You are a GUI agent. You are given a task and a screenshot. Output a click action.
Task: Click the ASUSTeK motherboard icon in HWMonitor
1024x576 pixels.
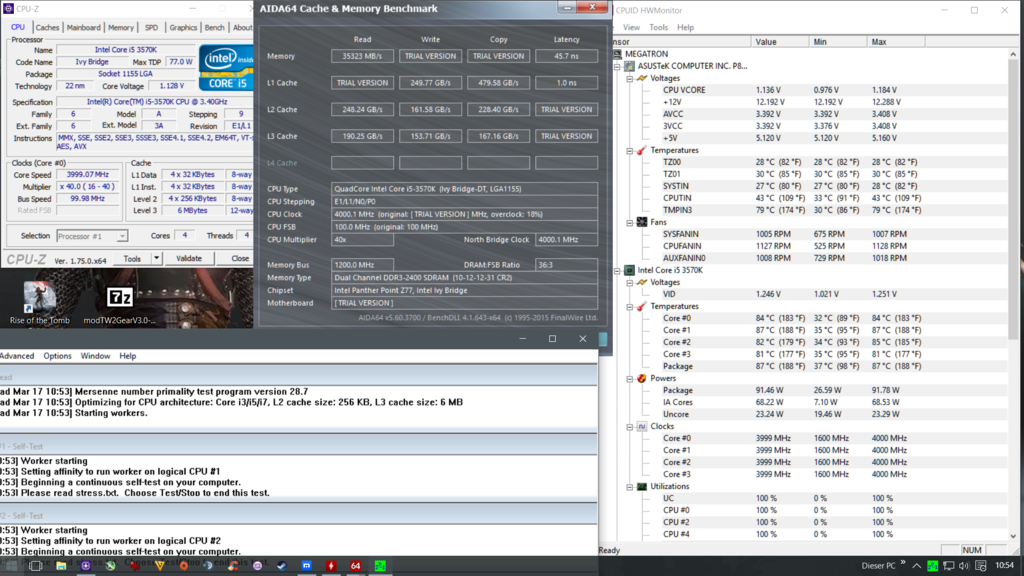(x=630, y=66)
